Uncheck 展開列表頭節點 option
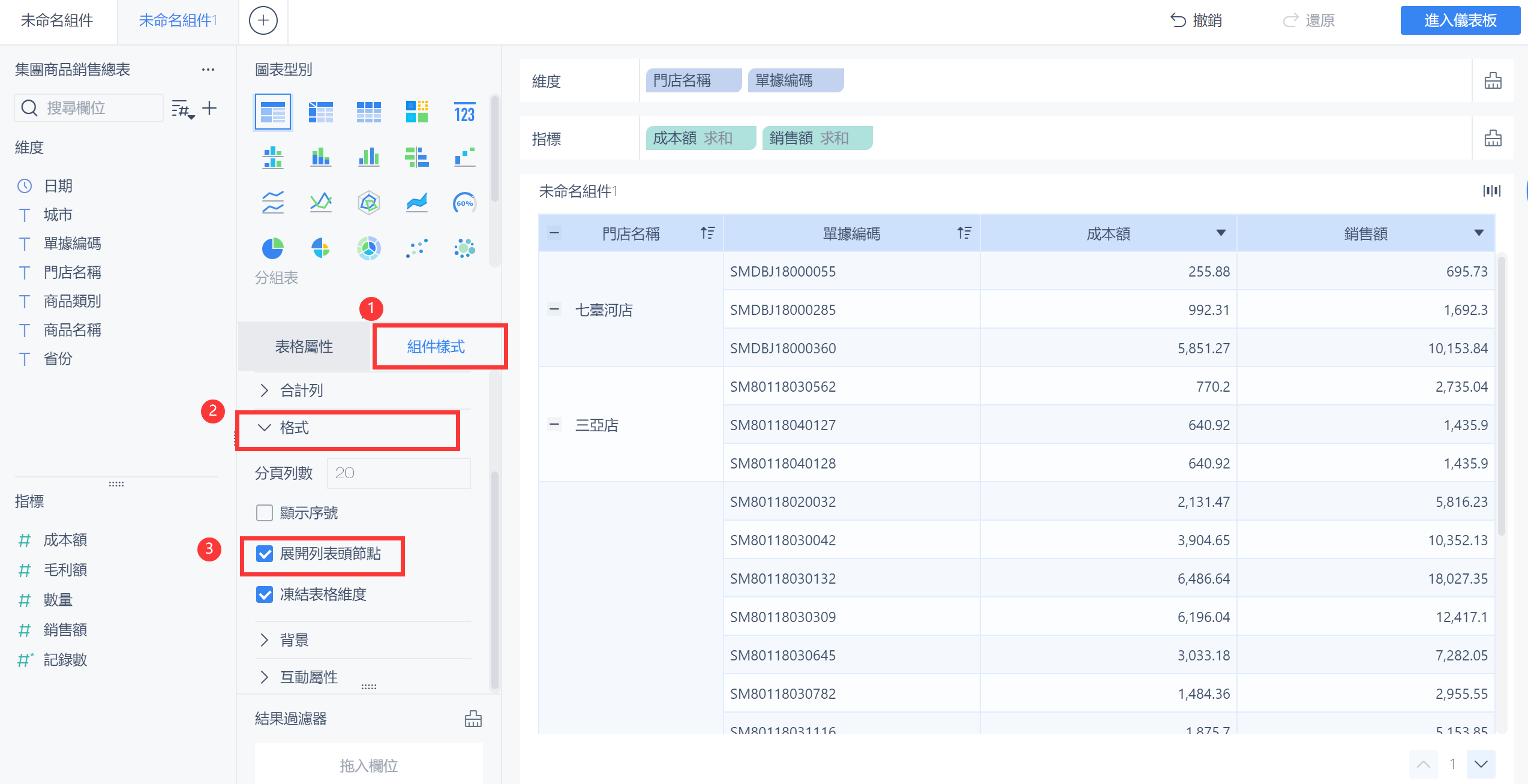 click(265, 554)
